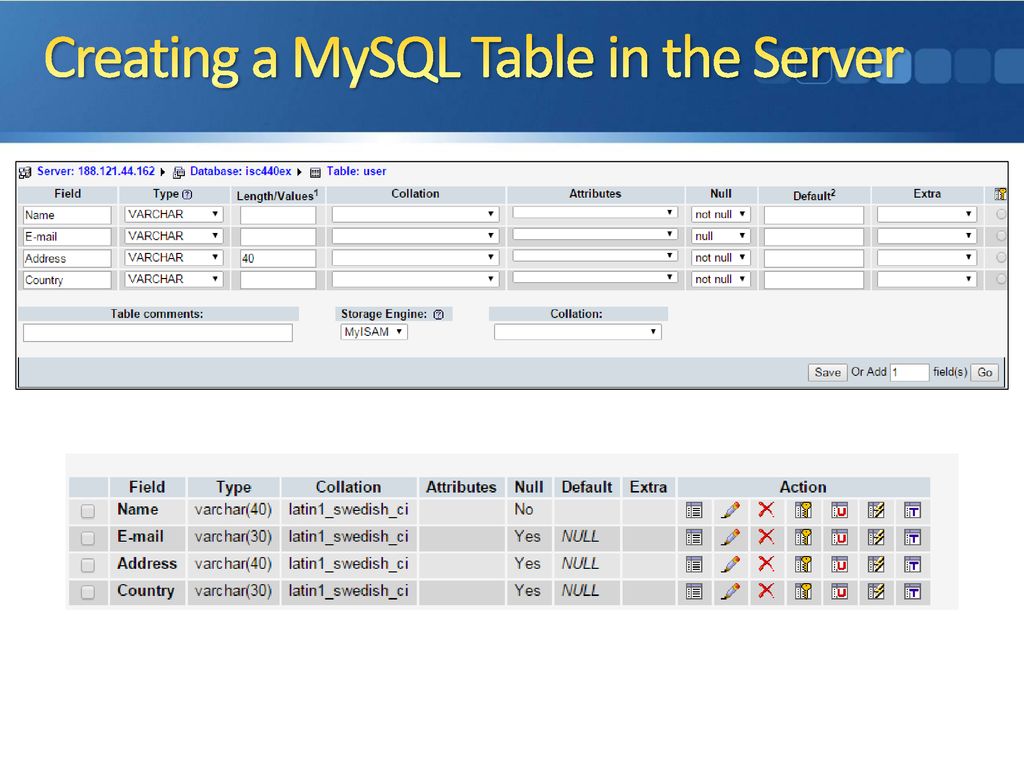The image size is (1024, 768).
Task: Click the Name field input box
Action: click(67, 215)
